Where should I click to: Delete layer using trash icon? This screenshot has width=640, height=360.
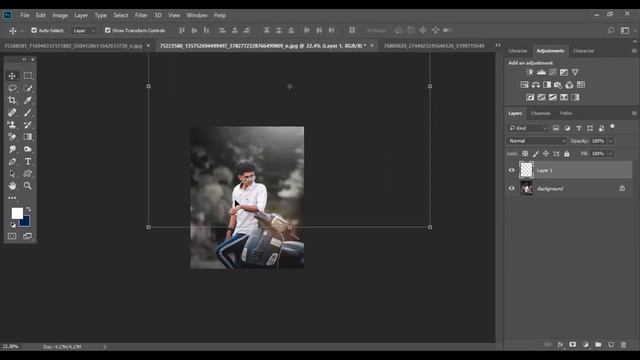pos(623,345)
